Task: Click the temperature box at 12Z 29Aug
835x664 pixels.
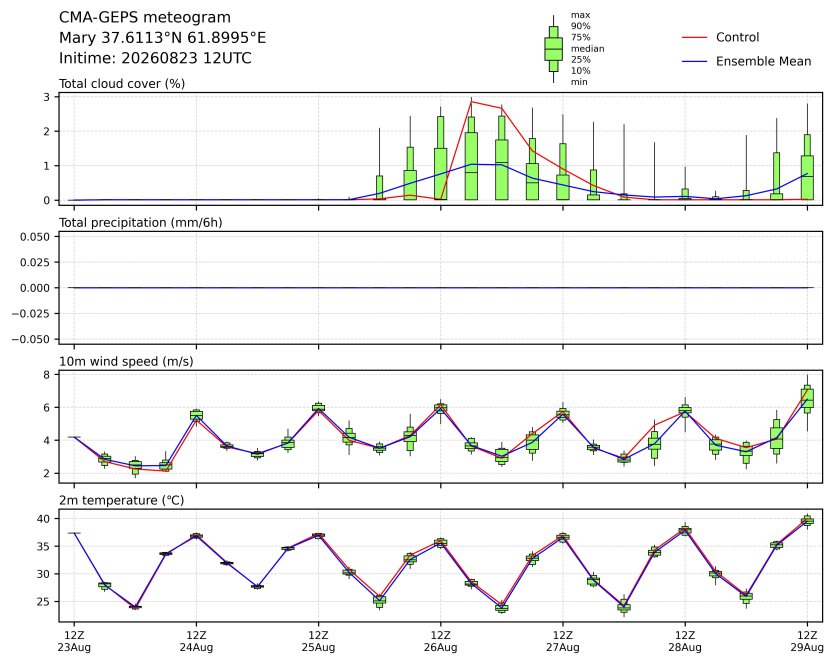Action: [807, 520]
